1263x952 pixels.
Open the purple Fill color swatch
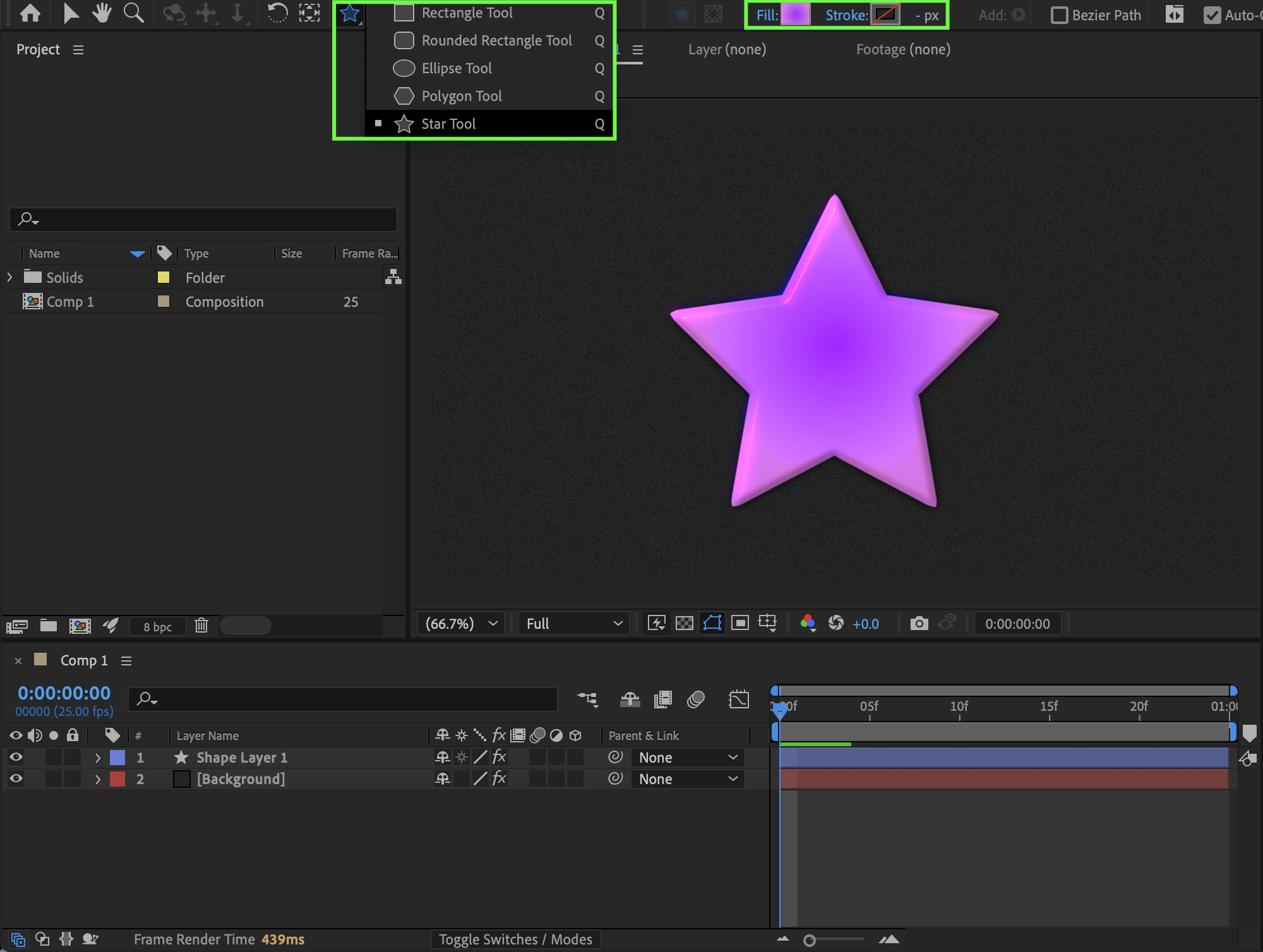(x=794, y=15)
